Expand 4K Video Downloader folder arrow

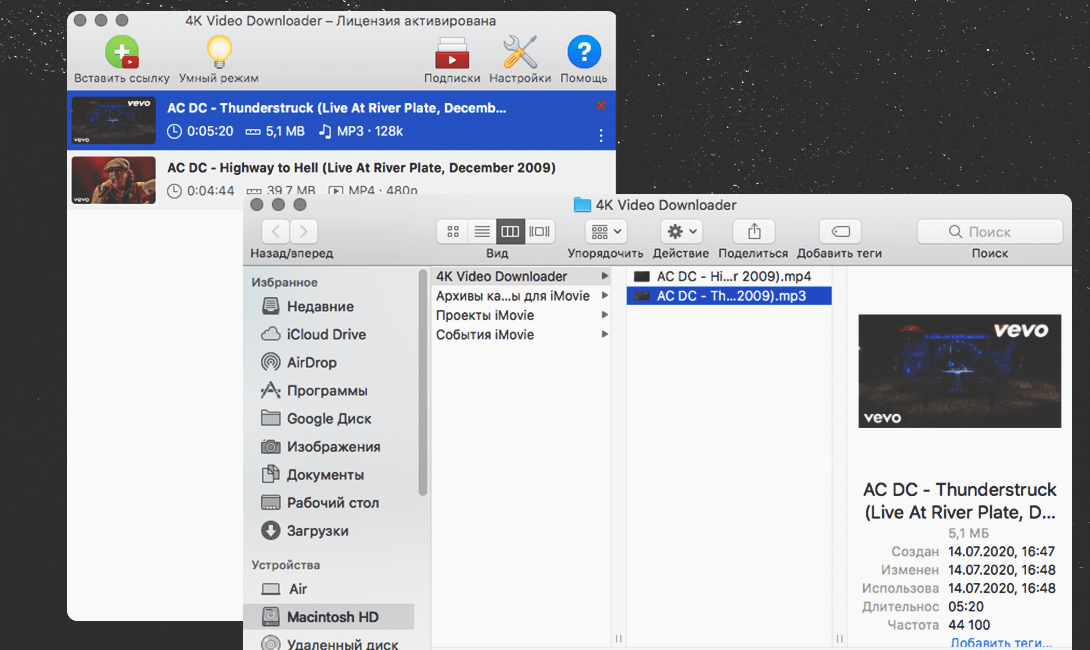pyautogui.click(x=605, y=276)
